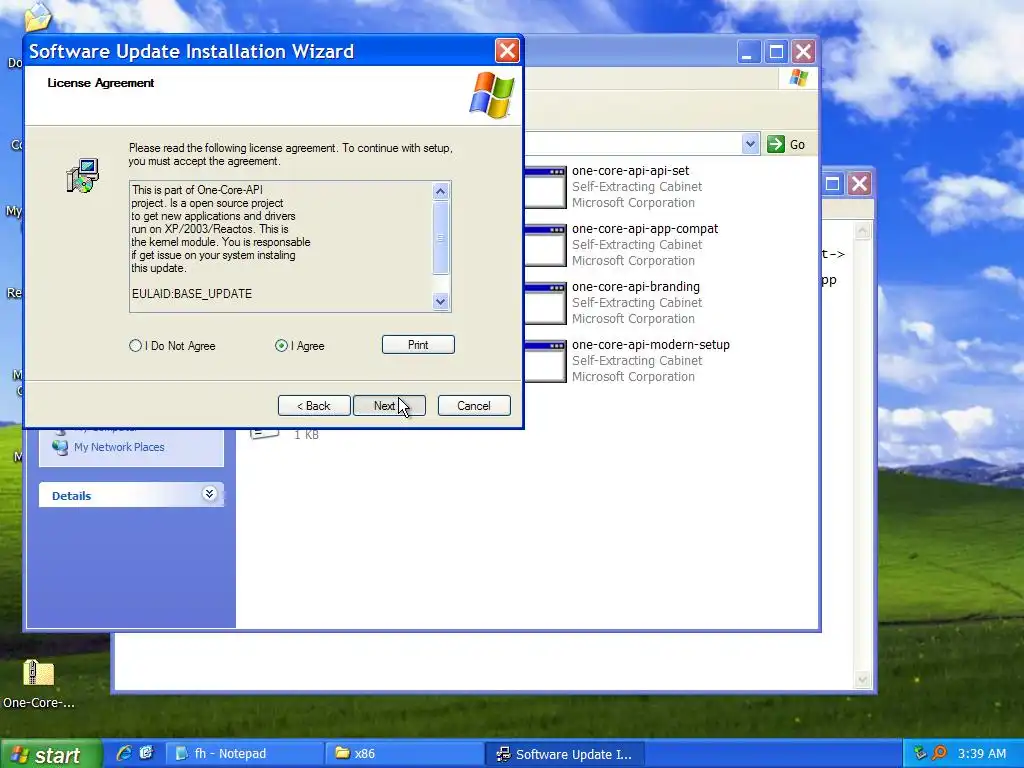Click the Details panel header
1024x768 pixels.
pyautogui.click(x=131, y=495)
